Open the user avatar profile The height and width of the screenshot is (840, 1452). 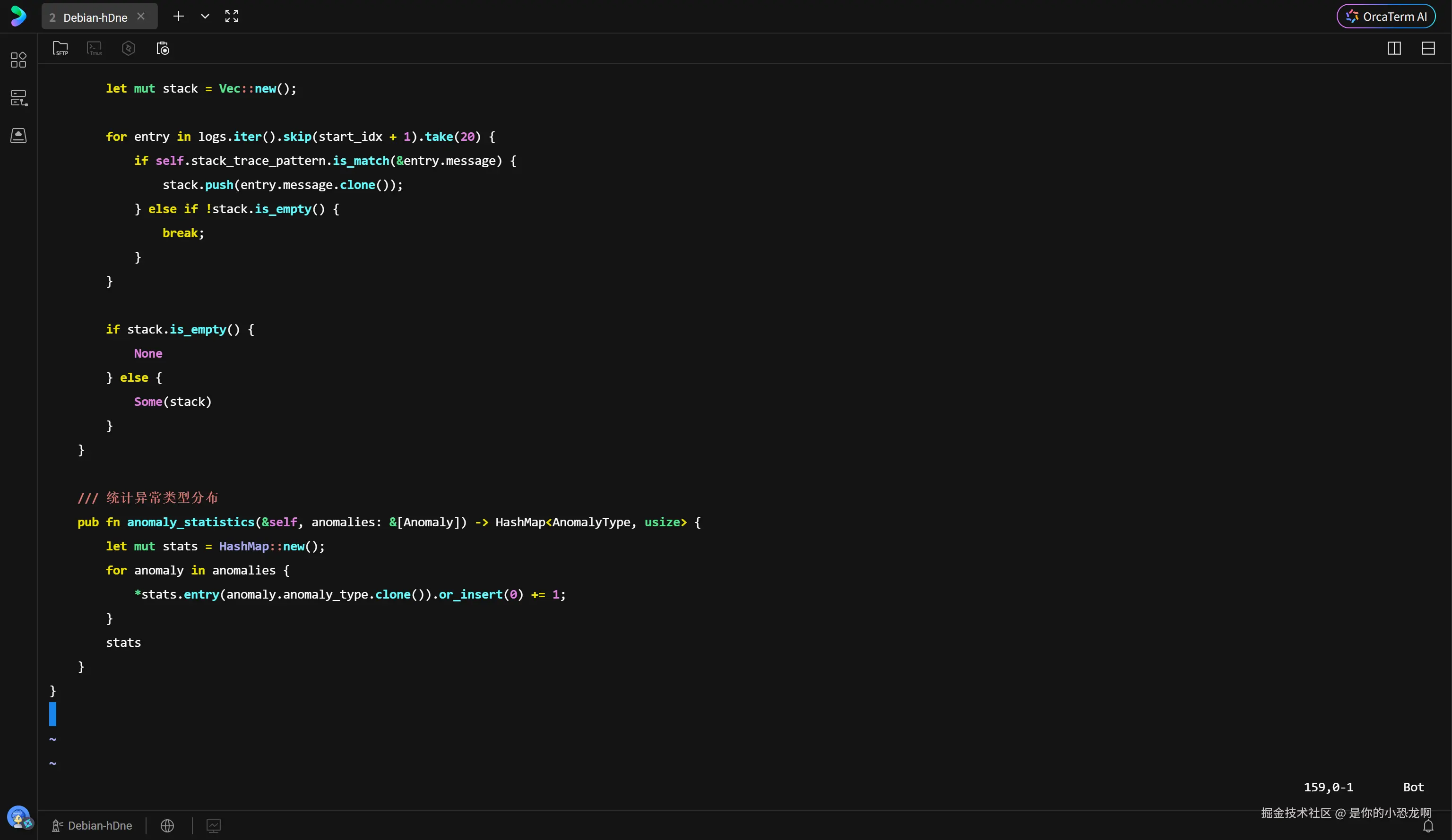pyautogui.click(x=18, y=817)
